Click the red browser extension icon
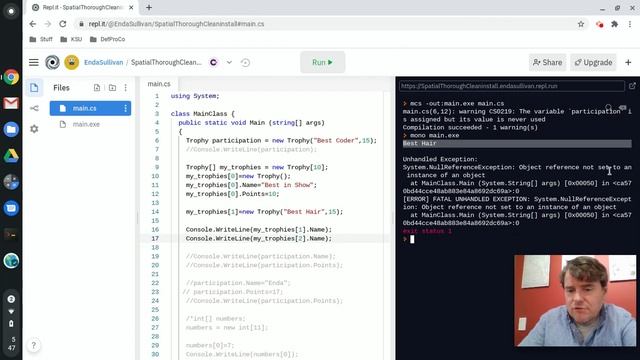640x360 pixels. click(600, 24)
